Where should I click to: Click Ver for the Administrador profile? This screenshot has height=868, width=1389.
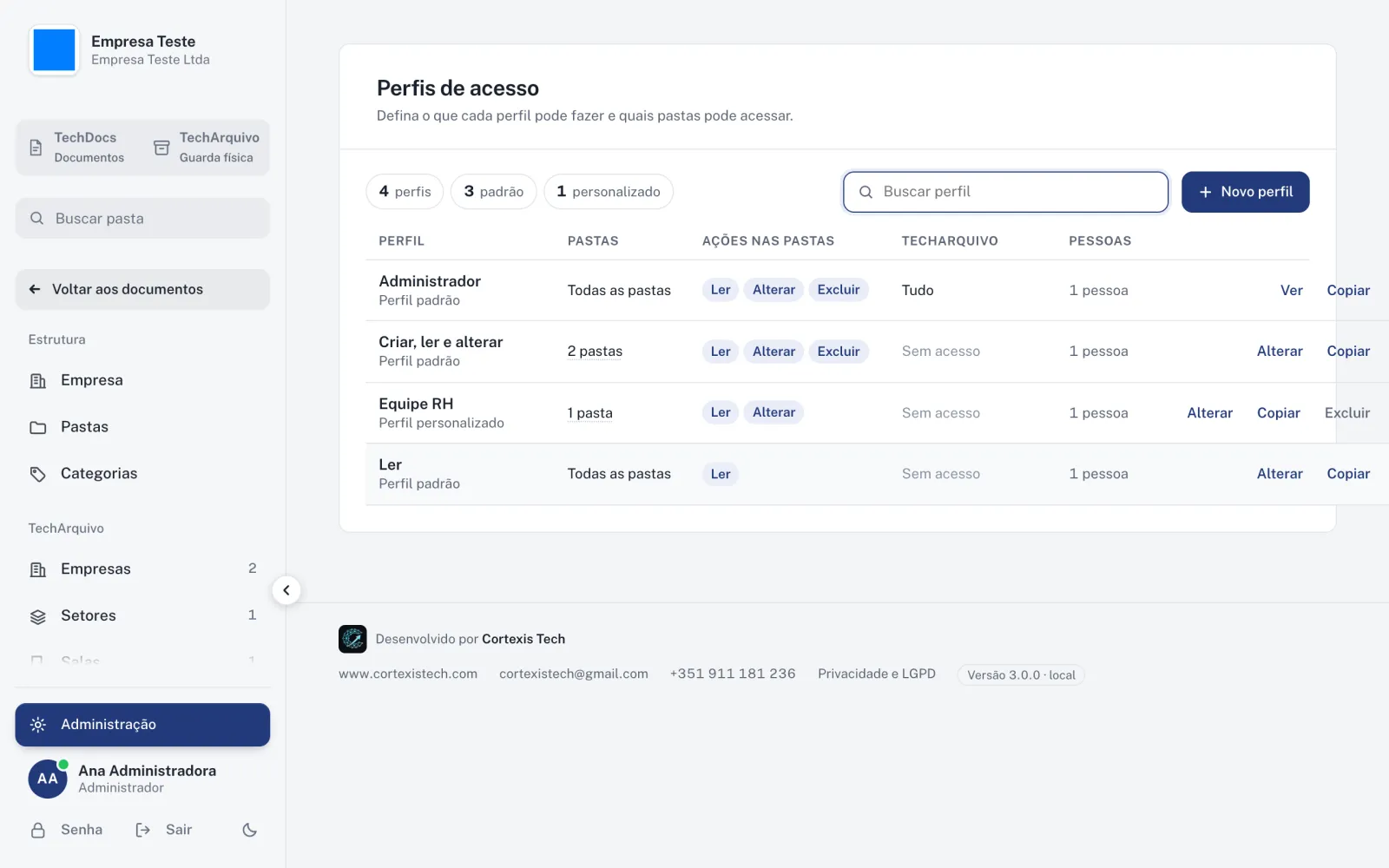click(x=1291, y=291)
